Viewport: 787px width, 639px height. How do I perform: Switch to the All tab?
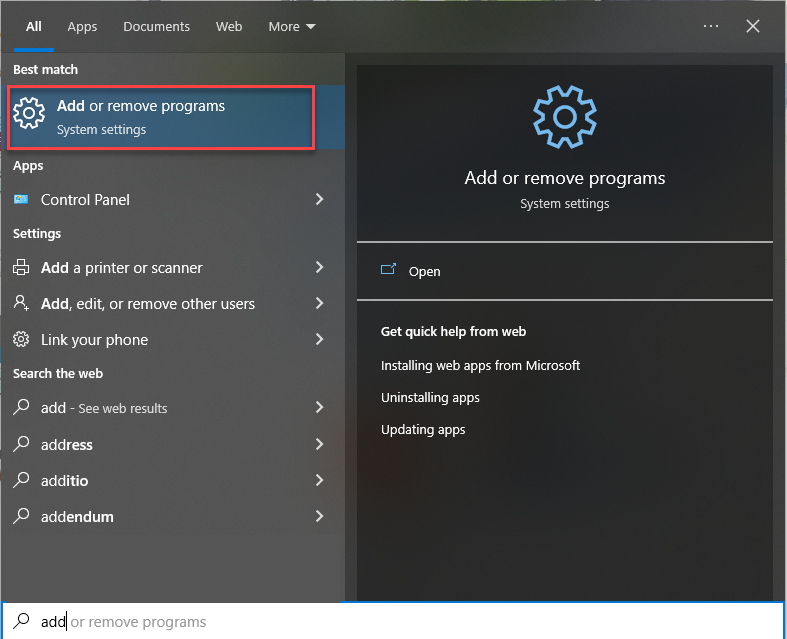point(34,27)
